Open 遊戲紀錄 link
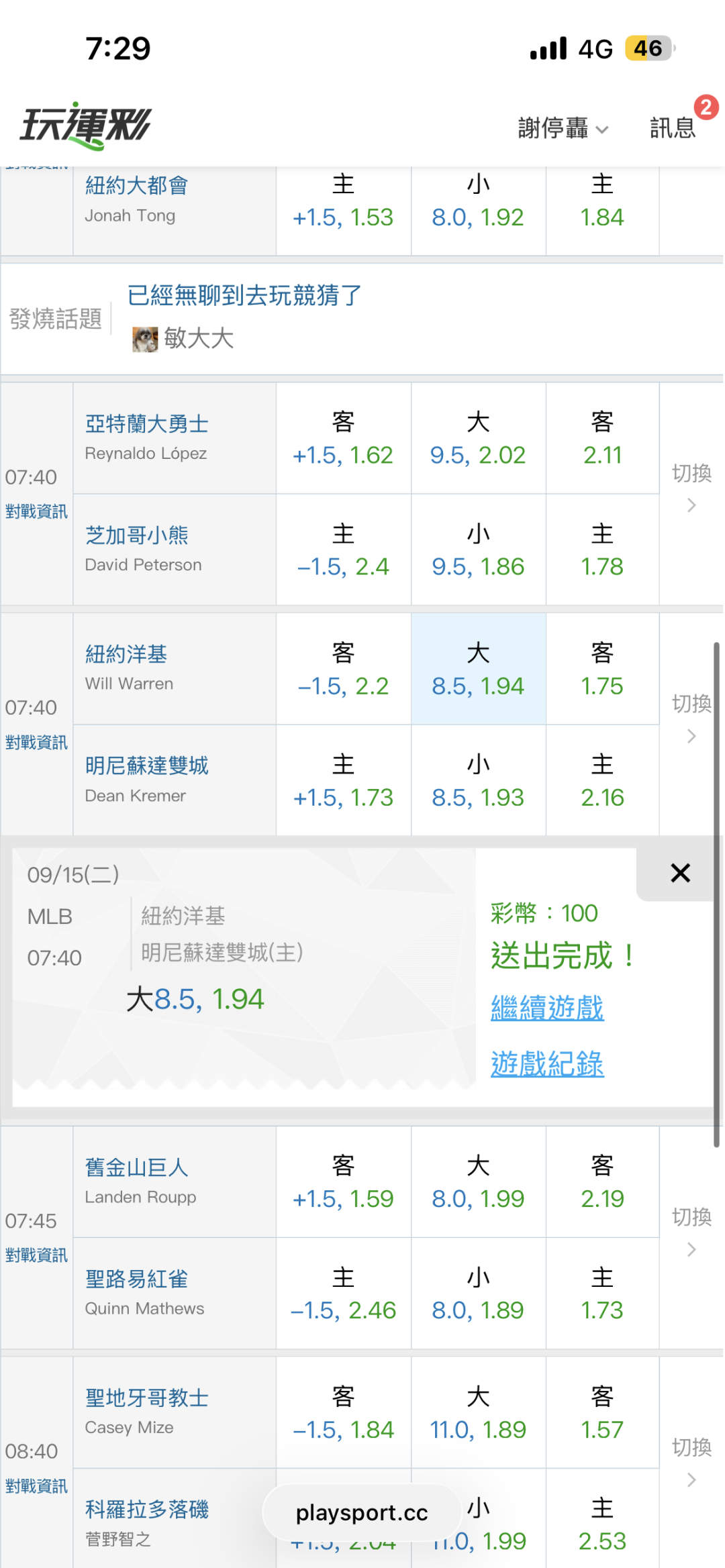Image resolution: width=725 pixels, height=1568 pixels. tap(547, 1063)
